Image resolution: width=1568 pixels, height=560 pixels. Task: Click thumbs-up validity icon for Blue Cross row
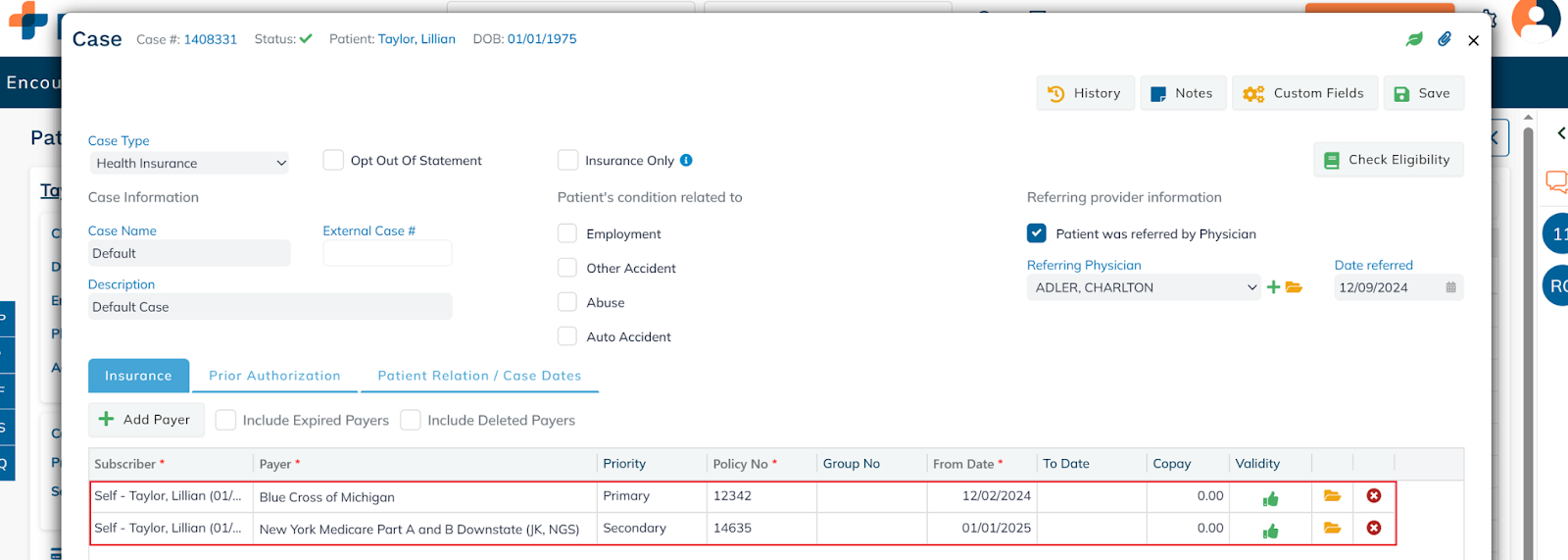click(1270, 498)
